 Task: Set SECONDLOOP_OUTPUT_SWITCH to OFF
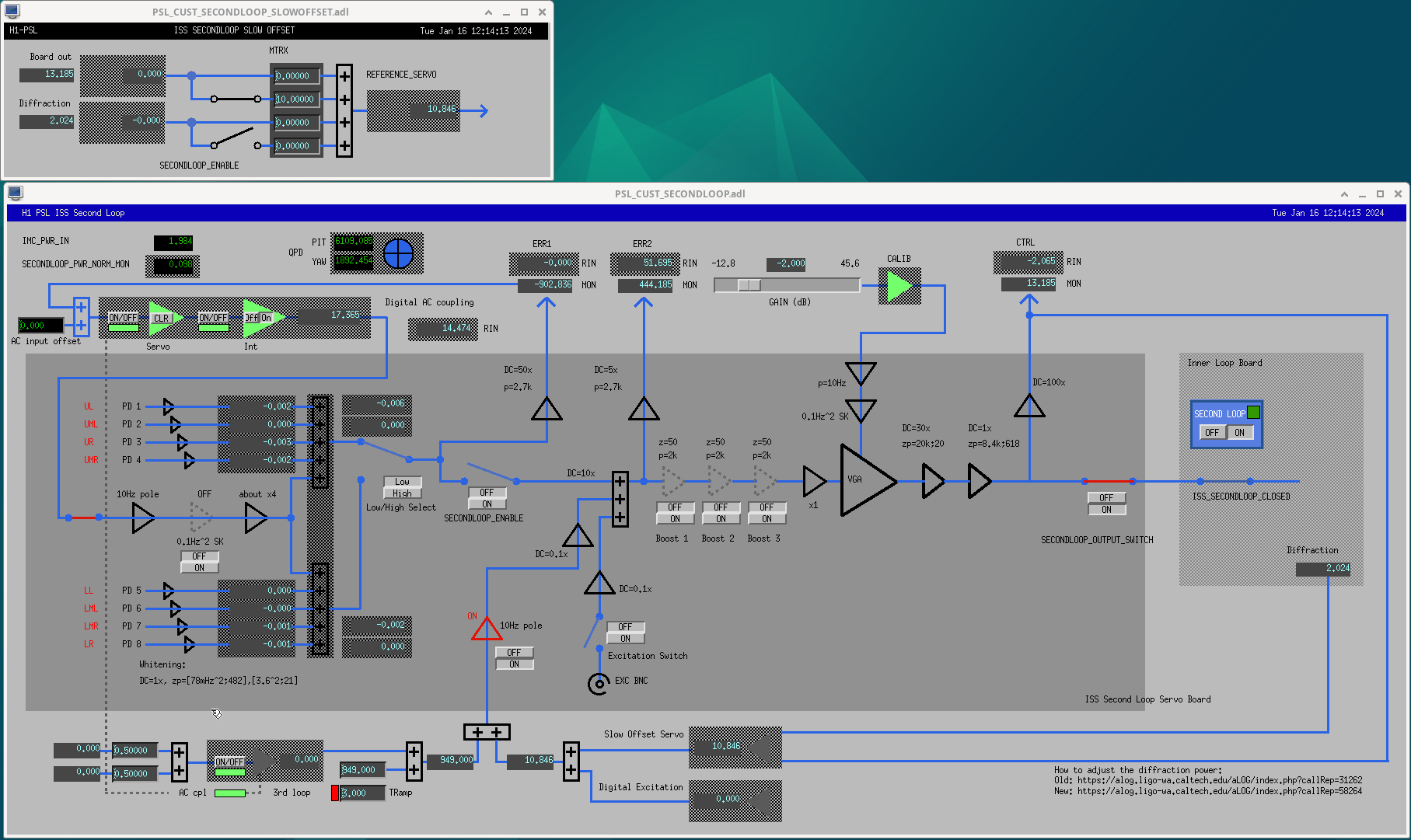click(x=1106, y=498)
